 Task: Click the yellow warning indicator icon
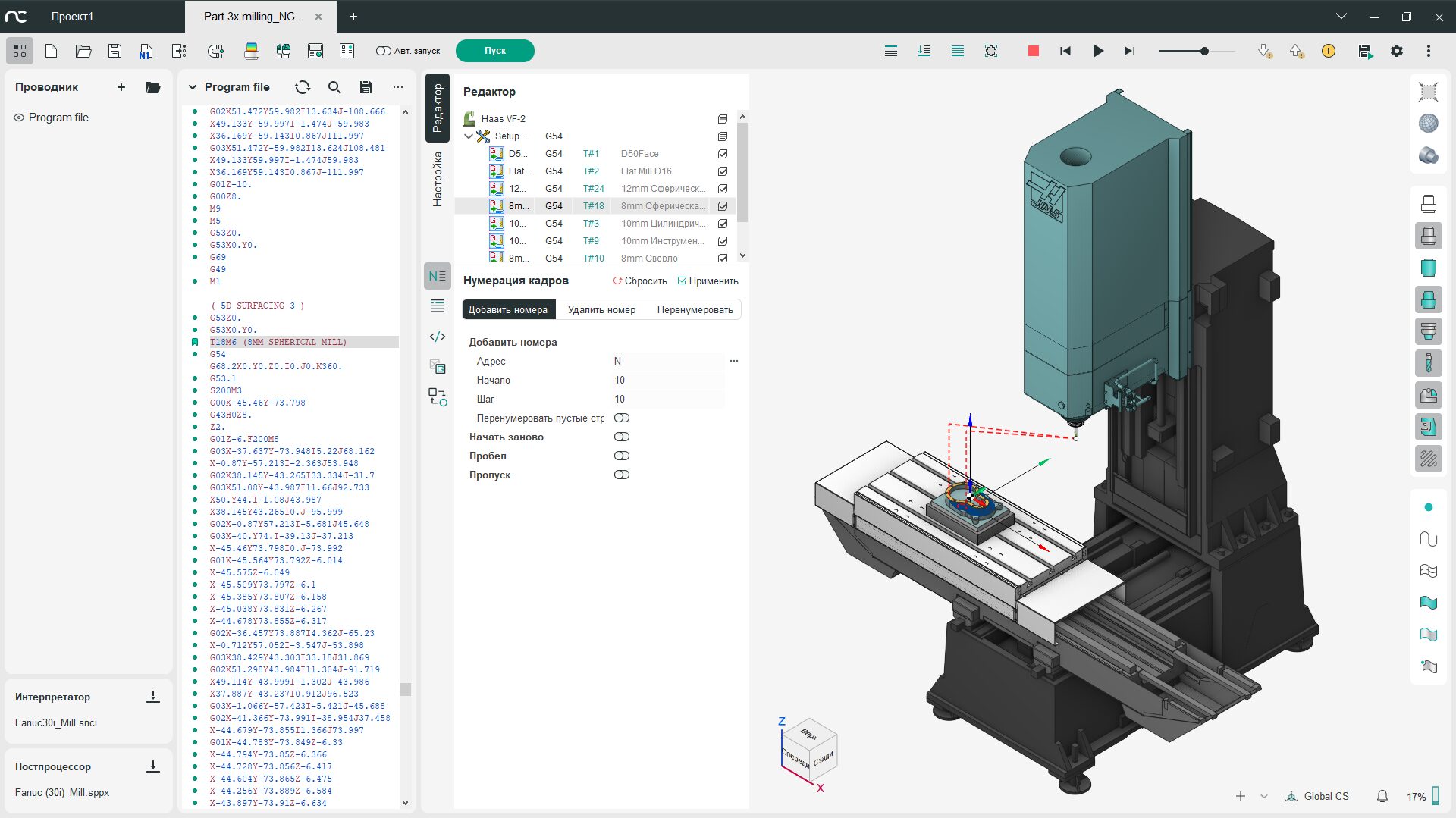(1328, 51)
